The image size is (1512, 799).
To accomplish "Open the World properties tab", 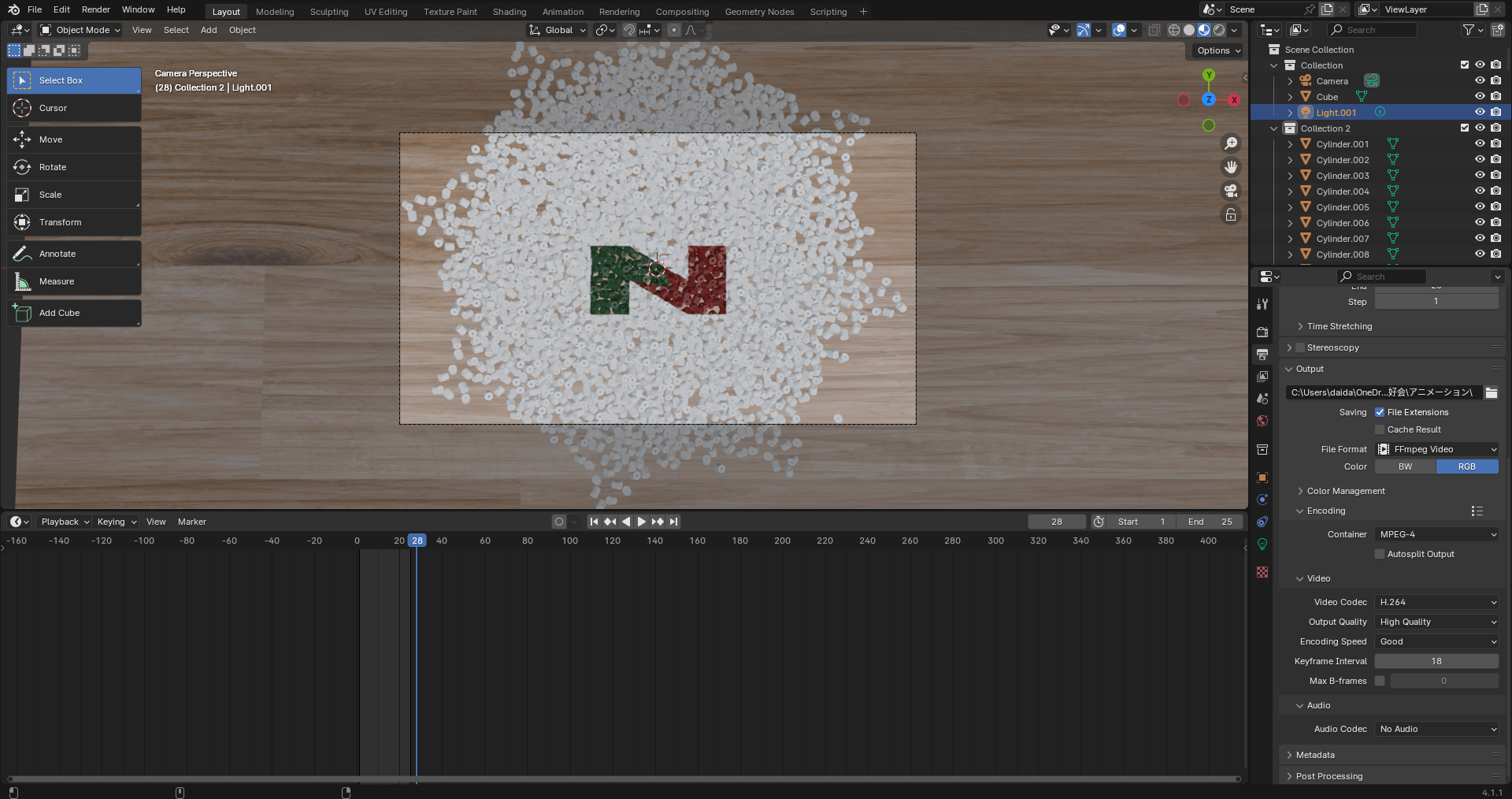I will (1262, 421).
